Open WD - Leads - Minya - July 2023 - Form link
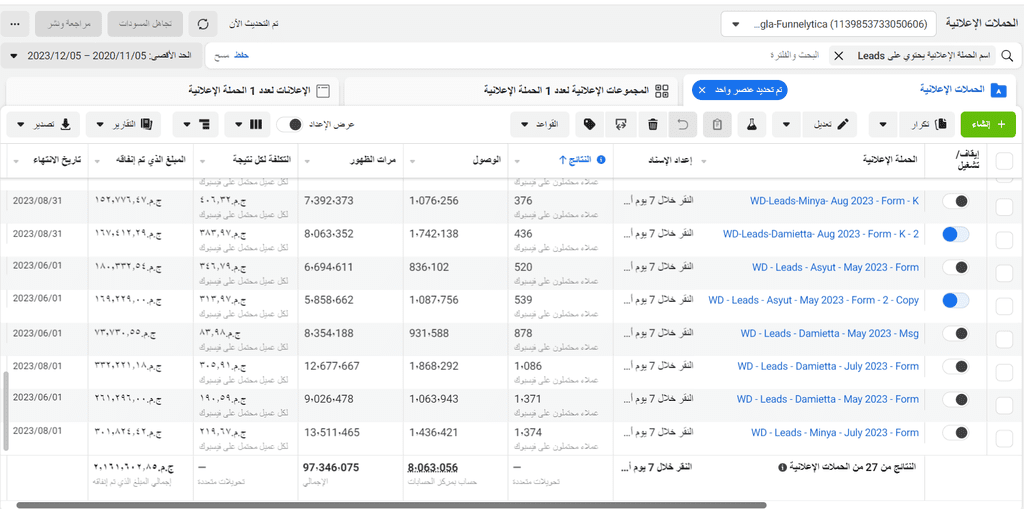 [835, 433]
